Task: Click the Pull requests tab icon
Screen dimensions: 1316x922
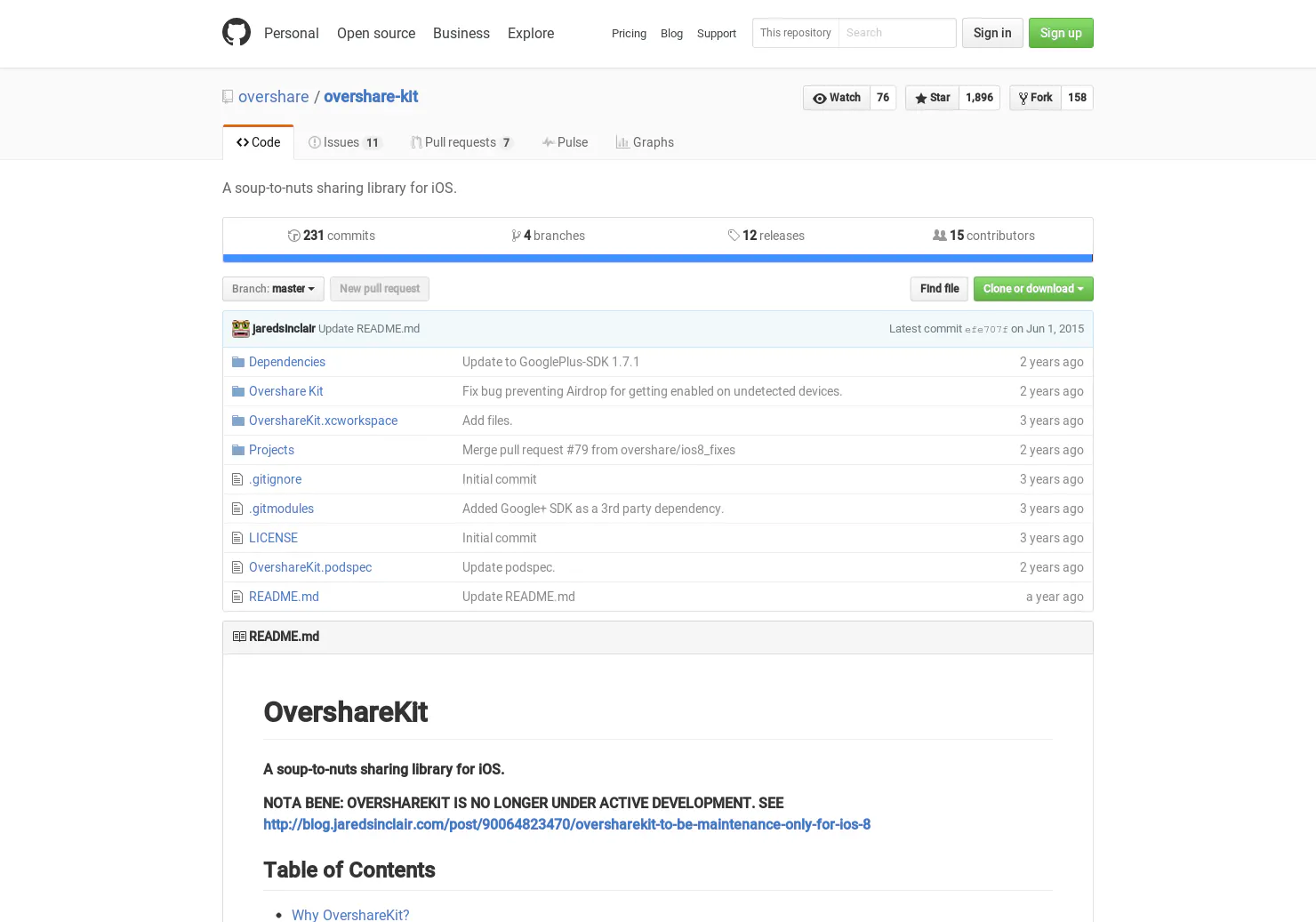Action: [416, 142]
